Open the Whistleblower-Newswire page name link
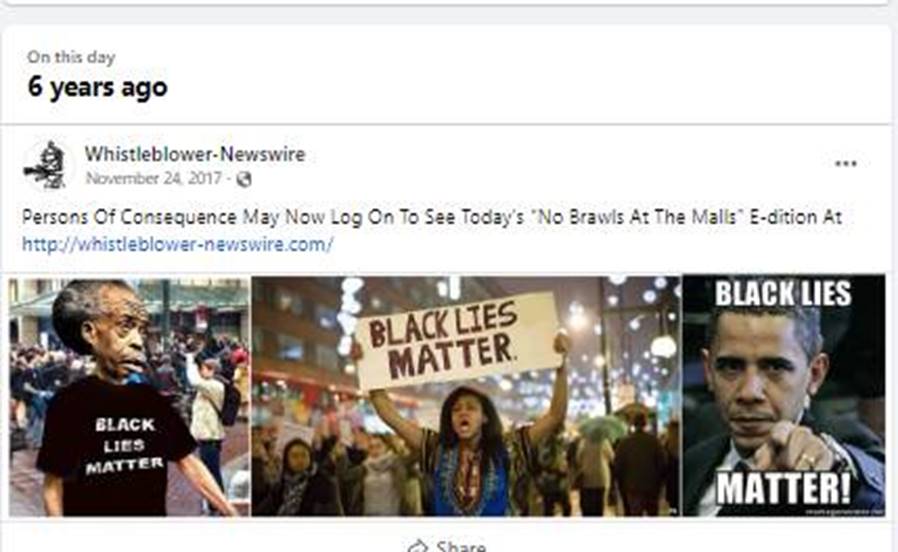Viewport: 898px width, 552px height. [x=195, y=154]
